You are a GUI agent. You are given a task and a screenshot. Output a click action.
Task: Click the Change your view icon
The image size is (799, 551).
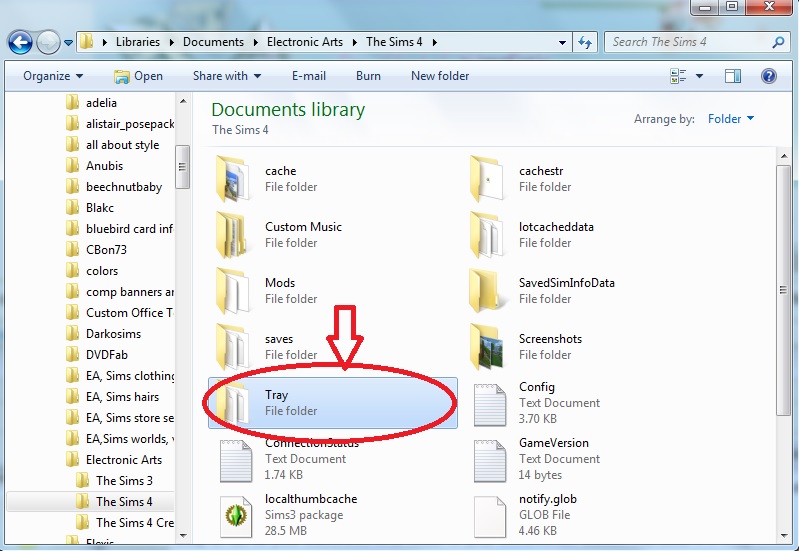678,76
